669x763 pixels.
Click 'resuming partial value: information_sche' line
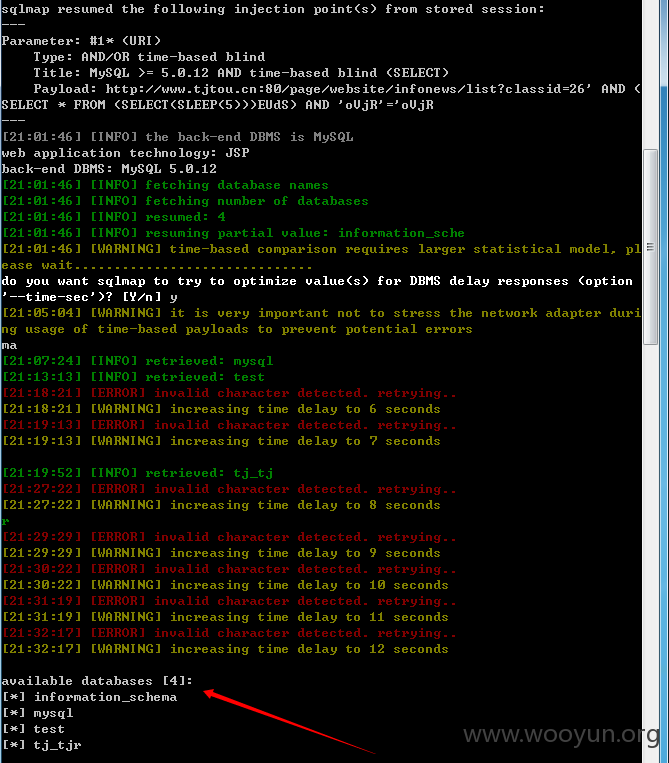pyautogui.click(x=234, y=233)
